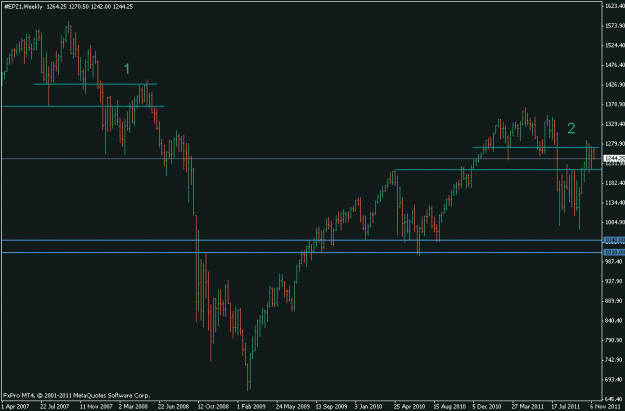625x411 pixels.
Task: Click the 840.40 price scale value
Action: (615, 321)
